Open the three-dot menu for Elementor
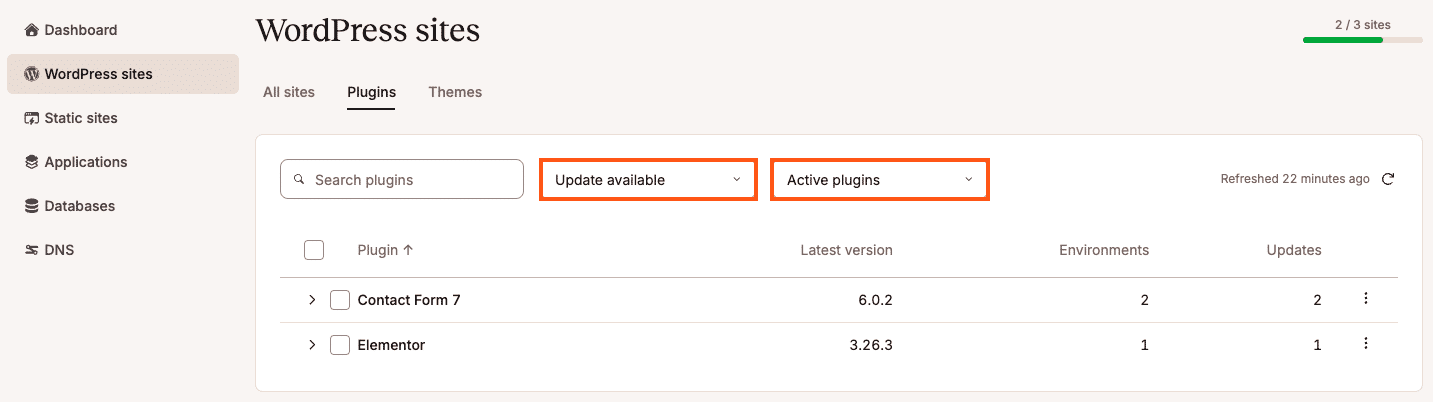 click(1366, 343)
